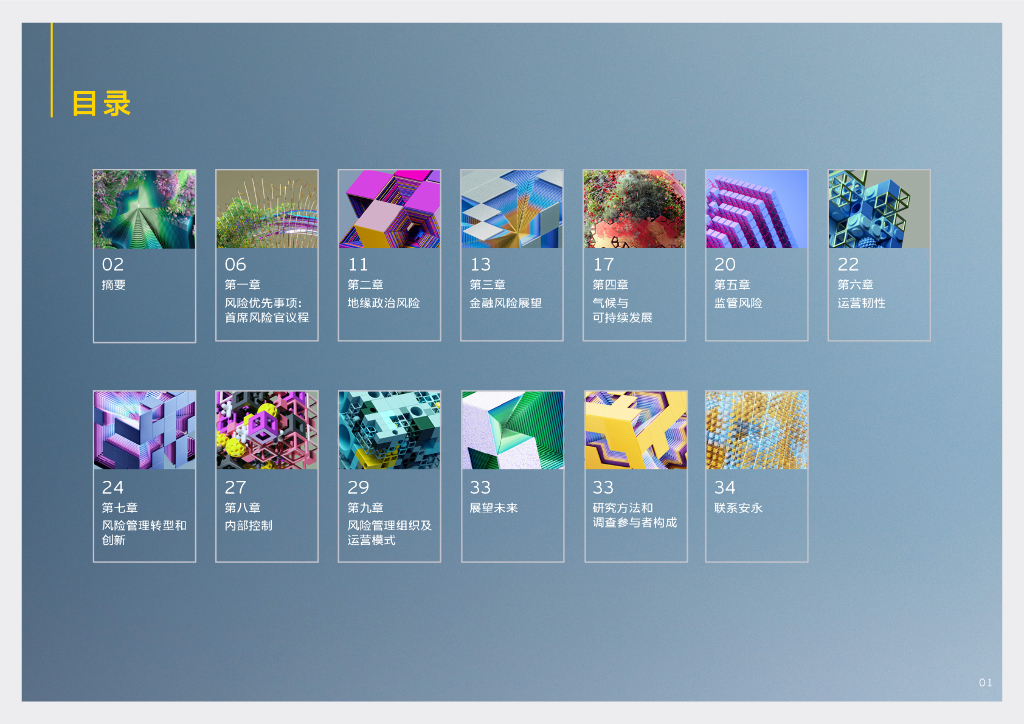Select the 运营韧性 chapter thumbnail image

click(x=879, y=209)
